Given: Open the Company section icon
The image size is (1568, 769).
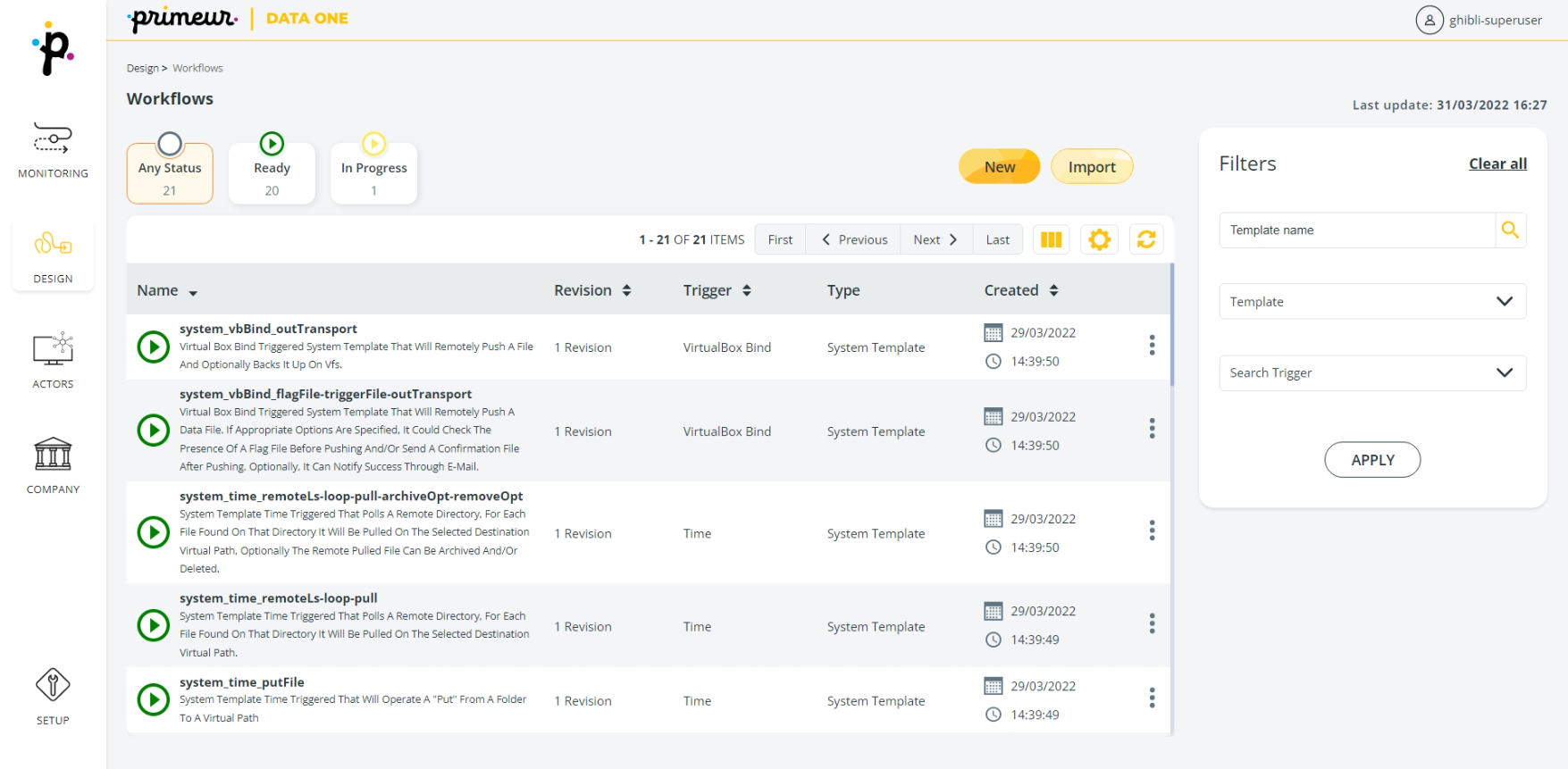Looking at the screenshot, I should [x=53, y=454].
